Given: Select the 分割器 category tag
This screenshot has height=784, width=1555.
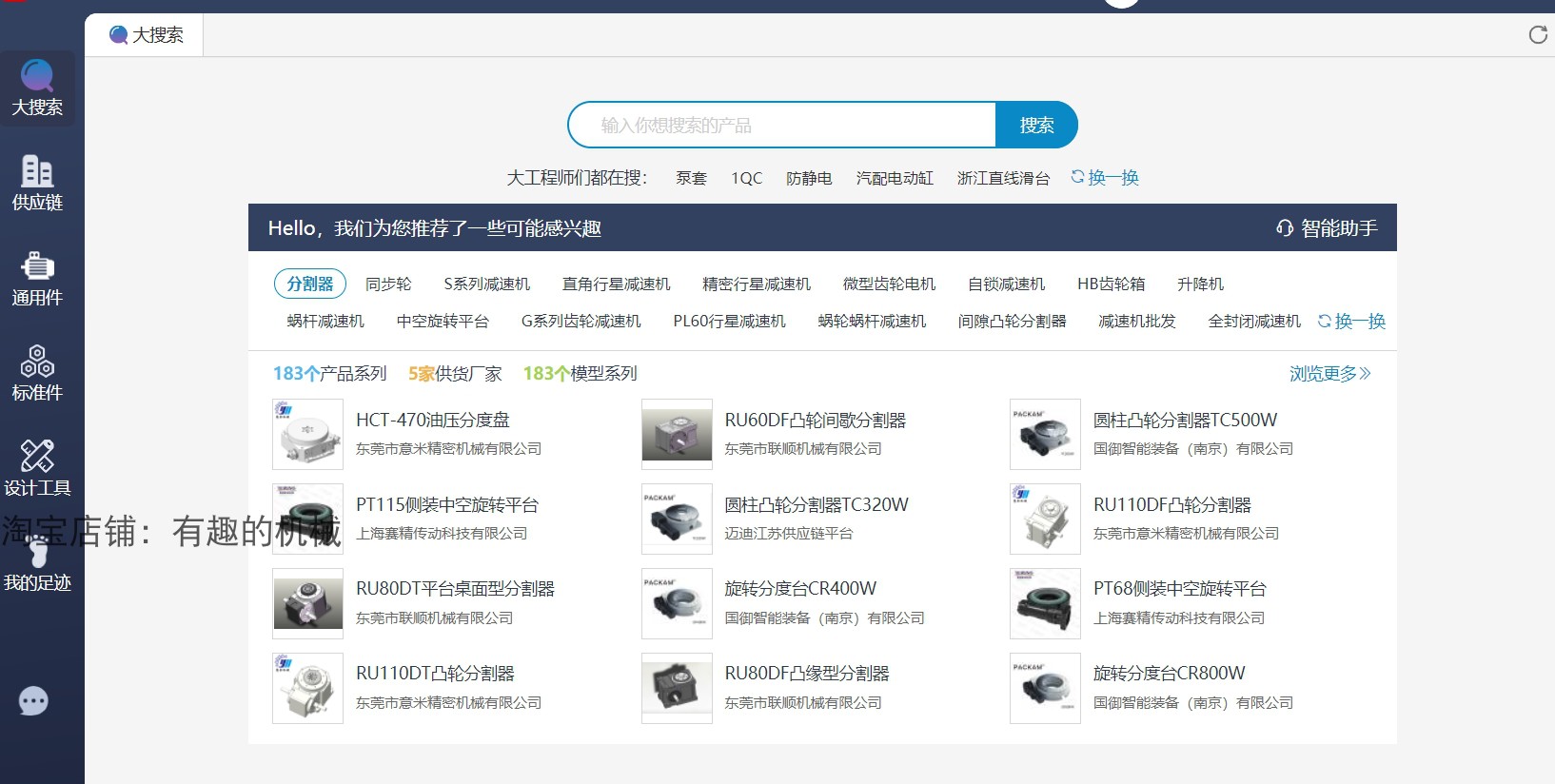Looking at the screenshot, I should pyautogui.click(x=310, y=284).
